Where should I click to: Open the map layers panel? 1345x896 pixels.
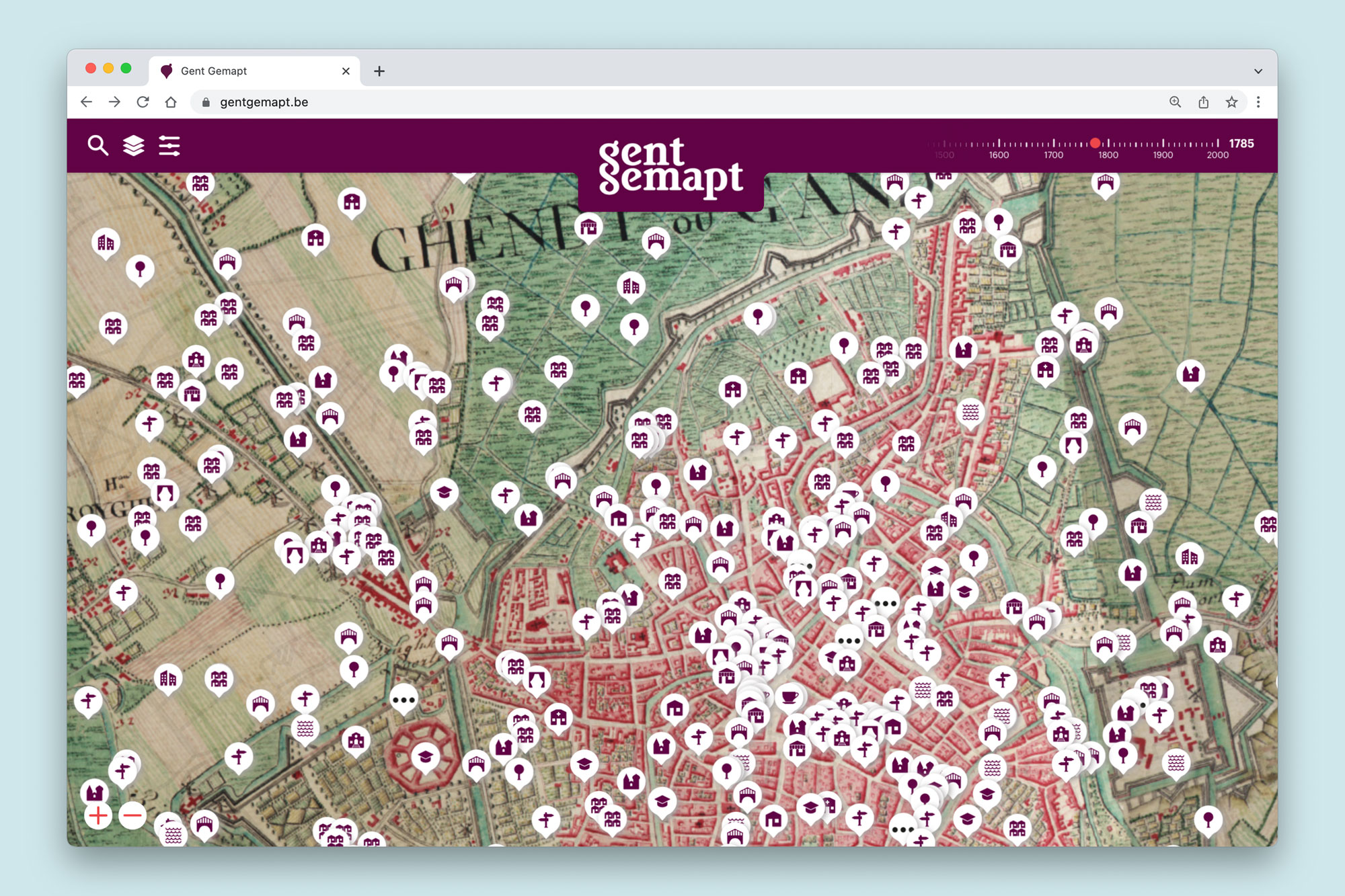(x=134, y=145)
